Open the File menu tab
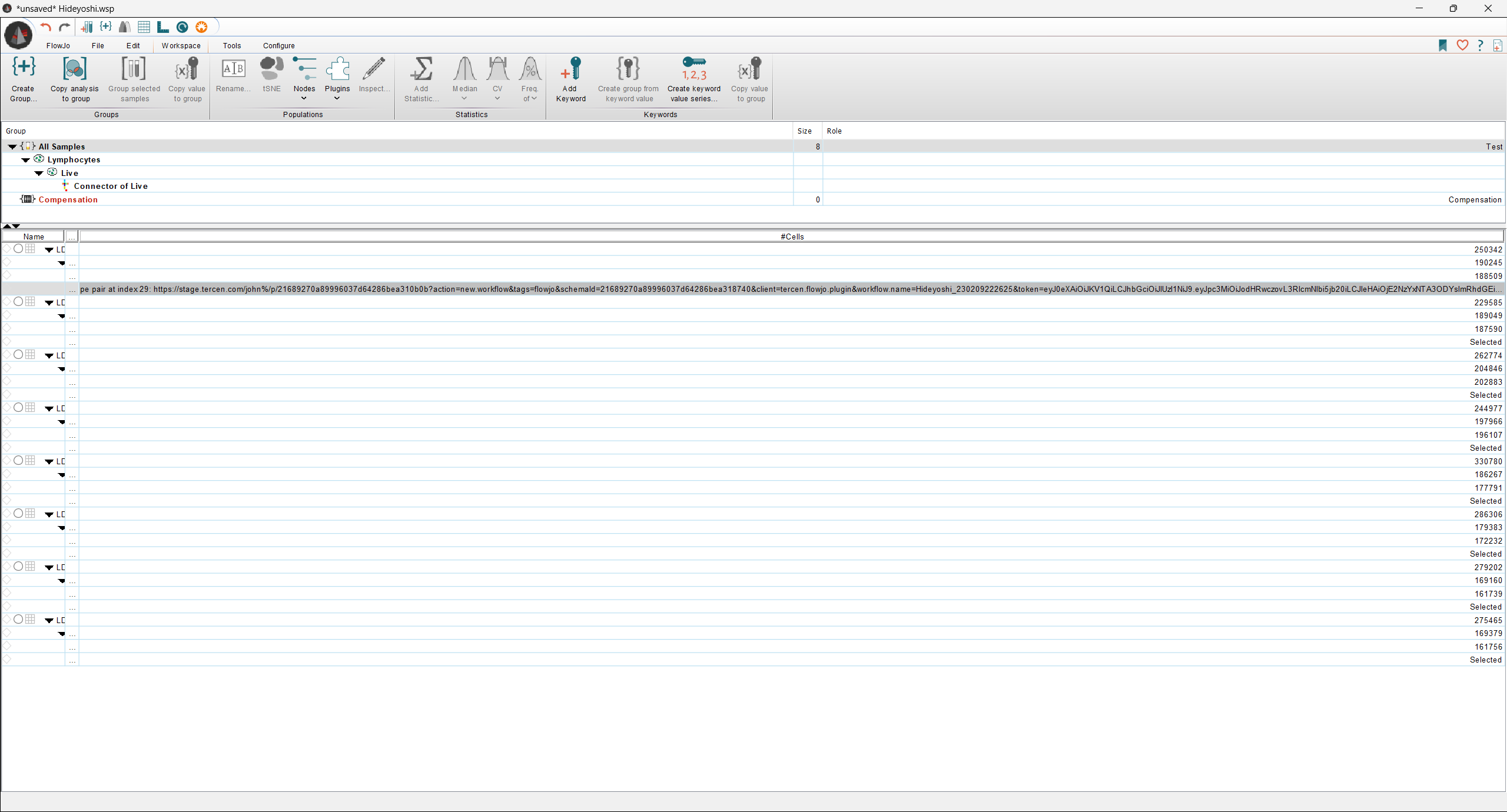 pyautogui.click(x=98, y=46)
